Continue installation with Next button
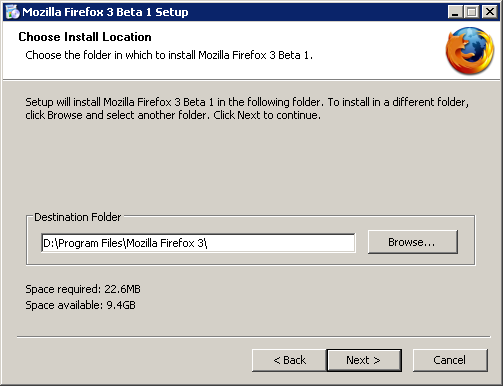 click(364, 360)
